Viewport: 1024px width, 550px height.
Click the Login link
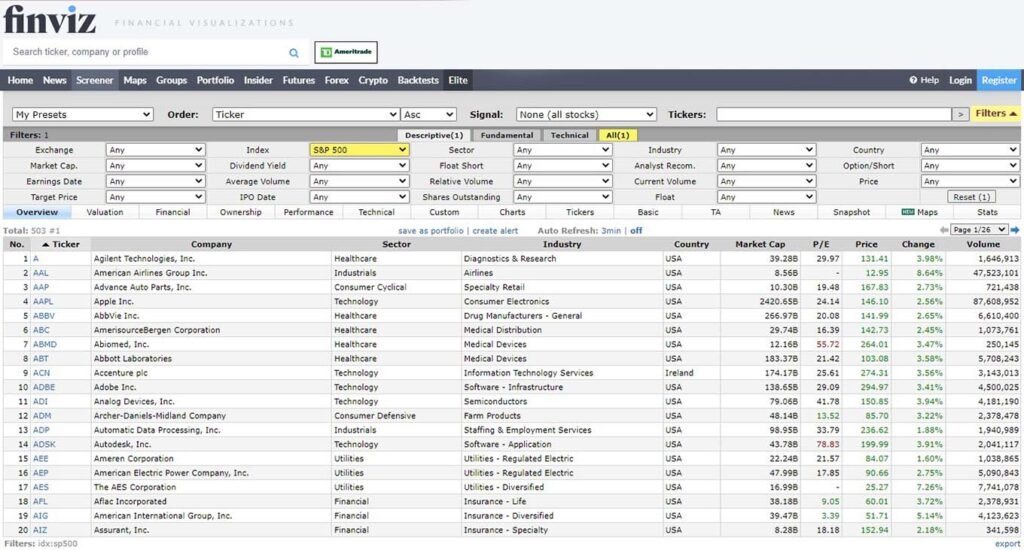coord(960,80)
